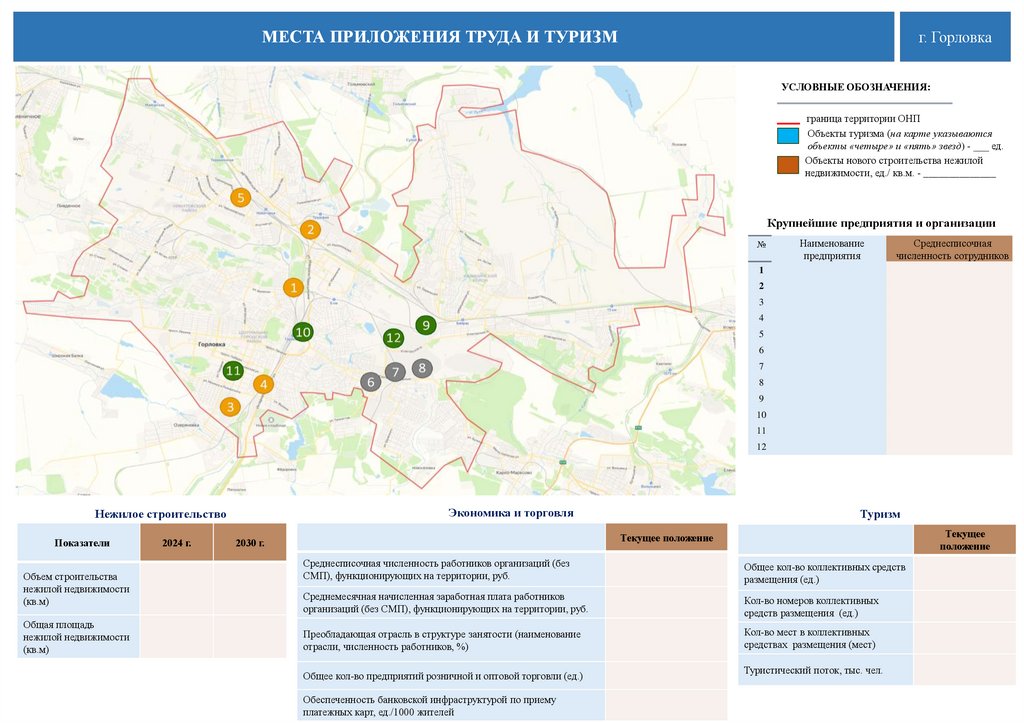Select green map marker 9

click(426, 324)
